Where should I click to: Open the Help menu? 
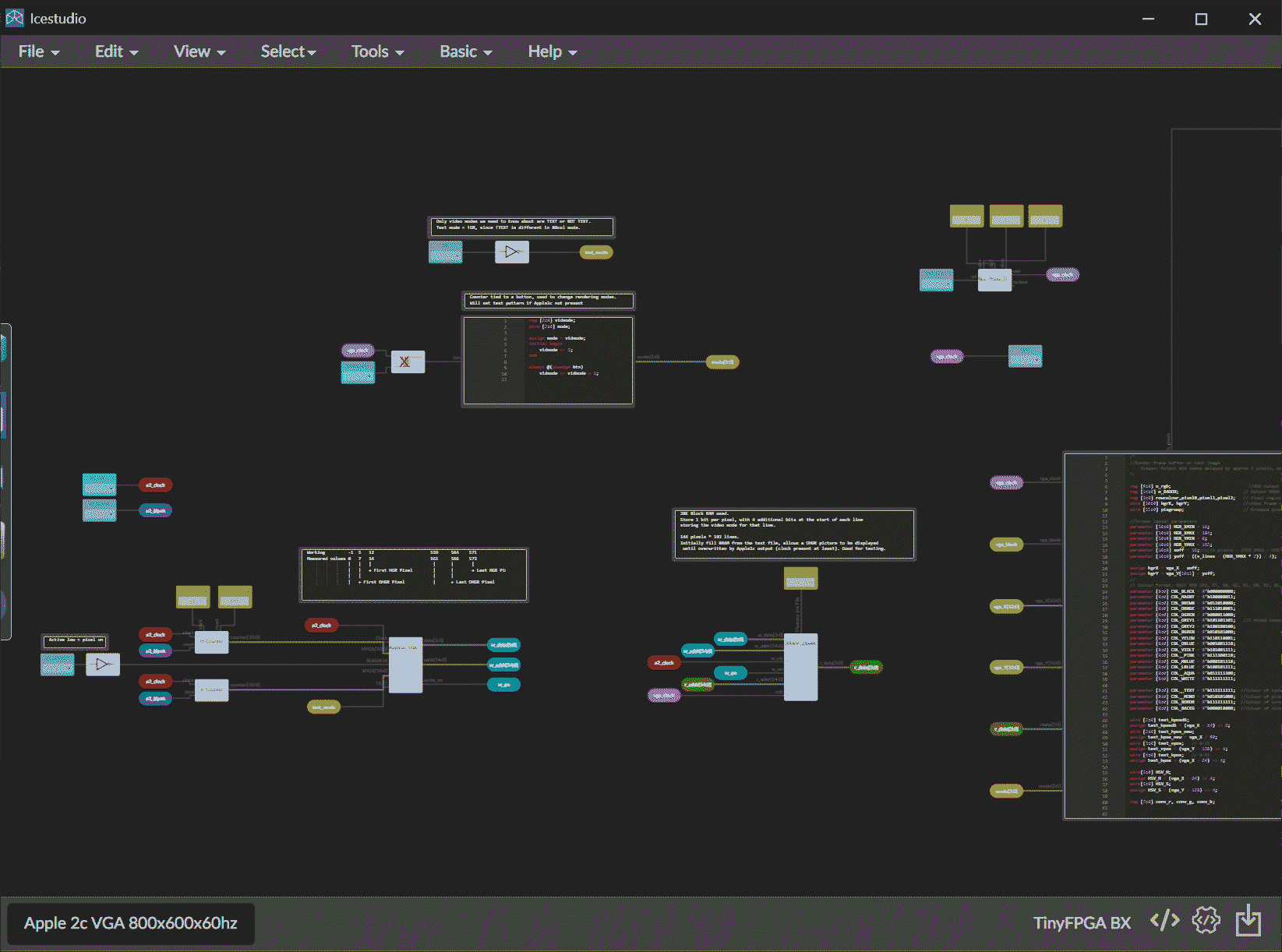(x=553, y=51)
